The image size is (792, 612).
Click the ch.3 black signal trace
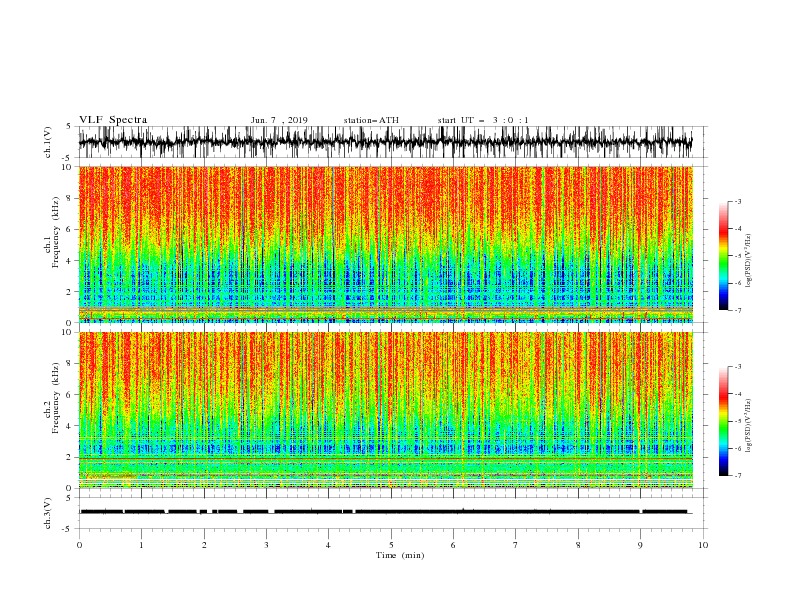(386, 512)
